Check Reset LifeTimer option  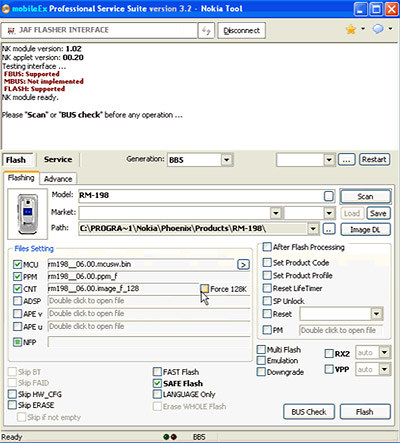[x=267, y=288]
